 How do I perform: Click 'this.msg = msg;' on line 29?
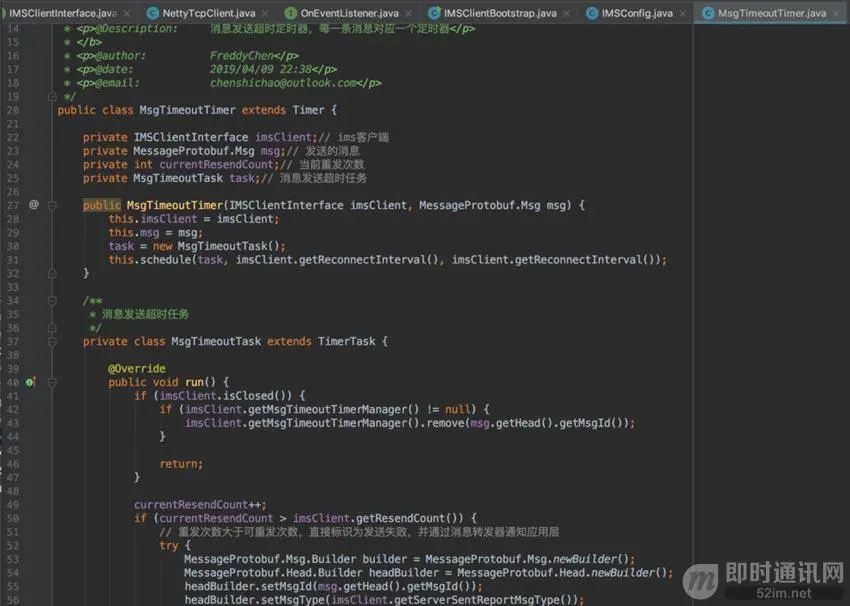coord(156,233)
